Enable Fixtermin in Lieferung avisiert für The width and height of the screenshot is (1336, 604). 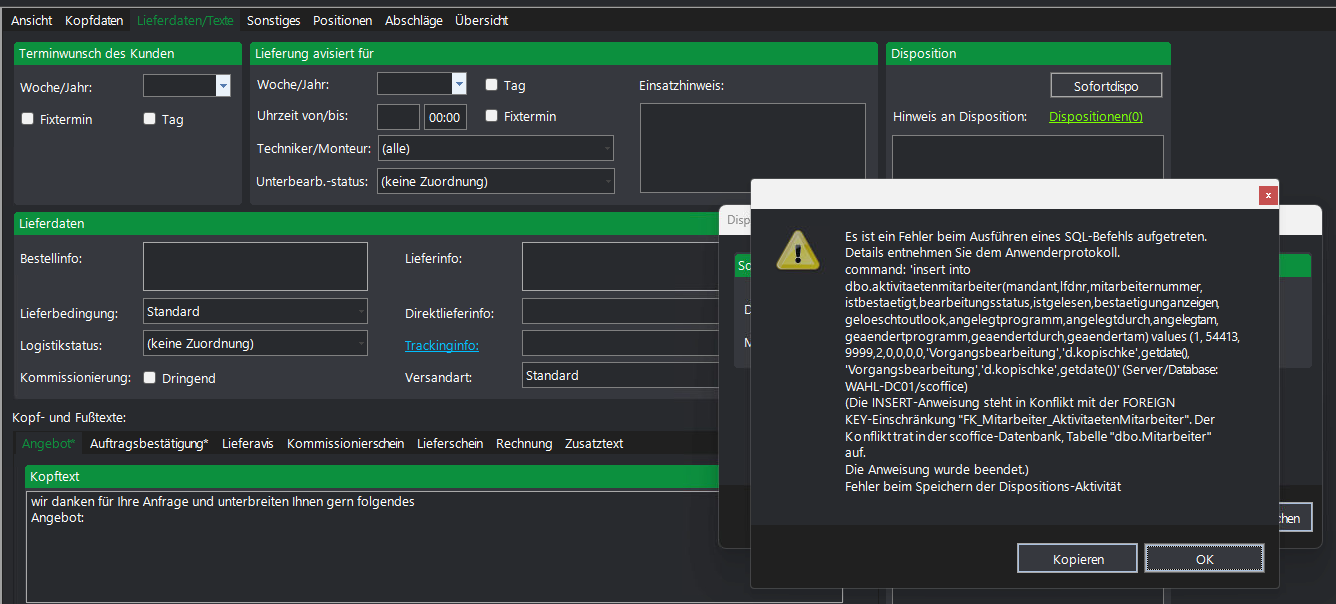coord(492,116)
